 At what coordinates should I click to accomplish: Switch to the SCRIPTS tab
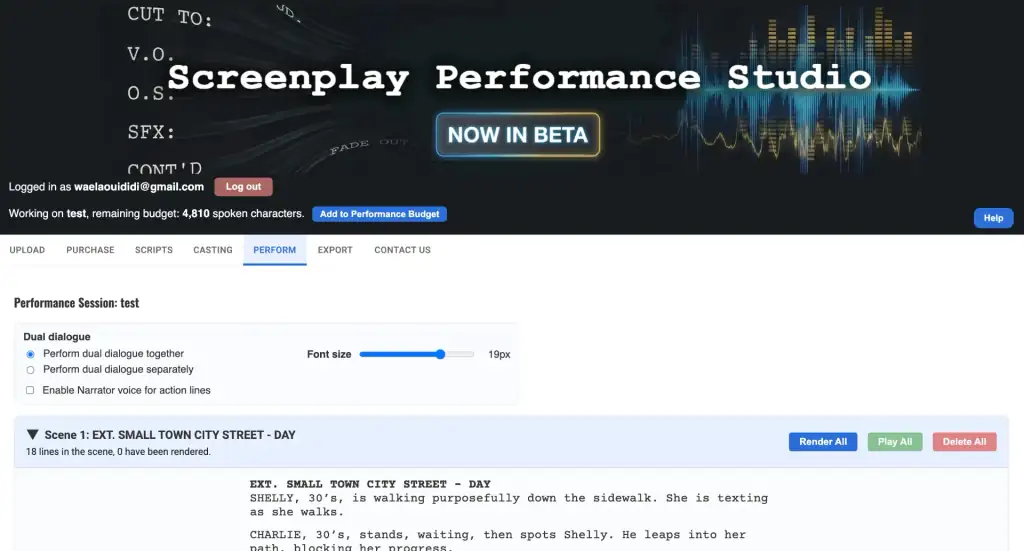pos(153,250)
